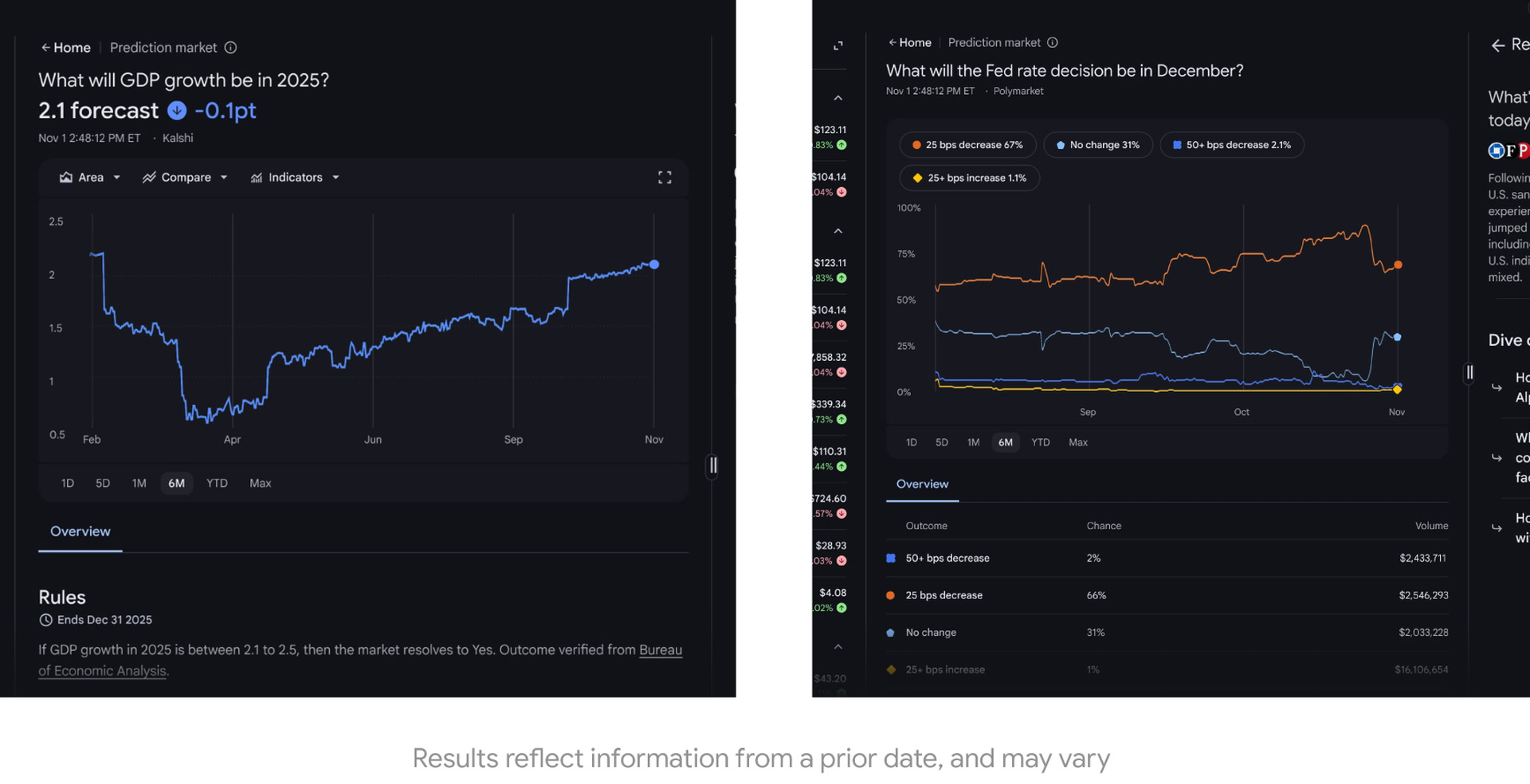
Task: Toggle the 25 bps decrease 67% chip
Action: [967, 144]
